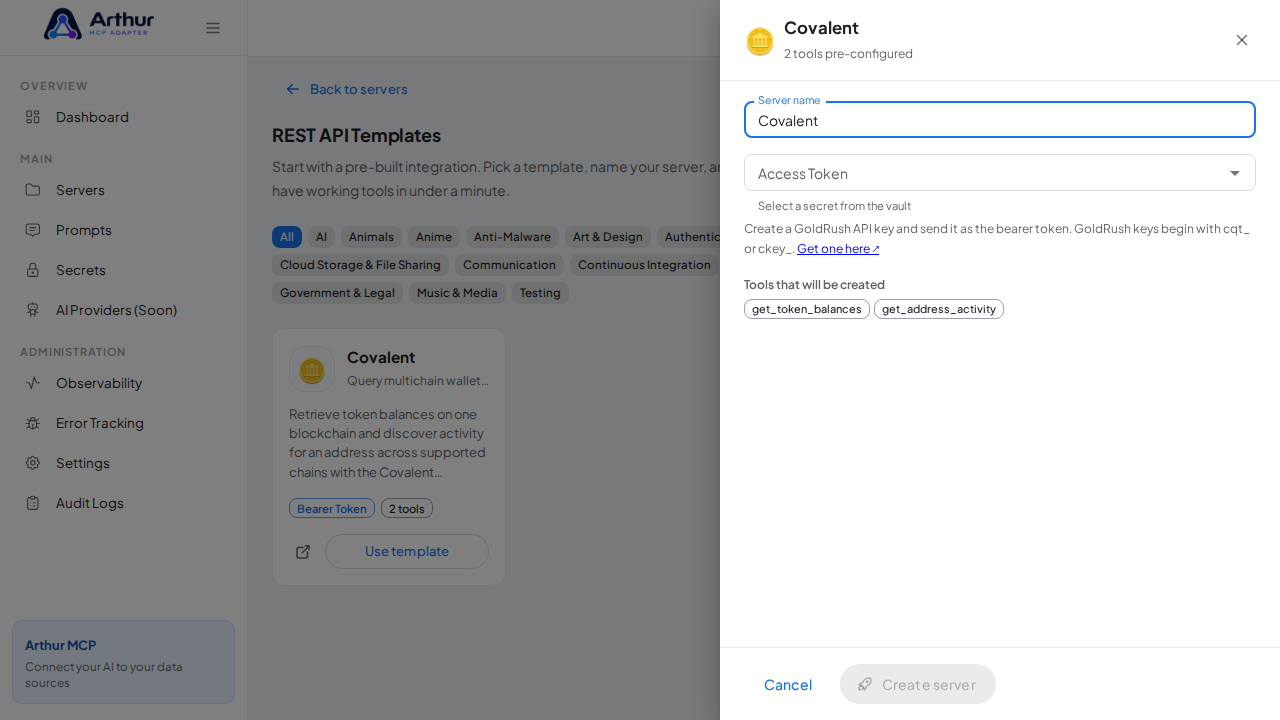Screen dimensions: 1280x720
Task: Filter templates by Communication category
Action: click(x=509, y=265)
